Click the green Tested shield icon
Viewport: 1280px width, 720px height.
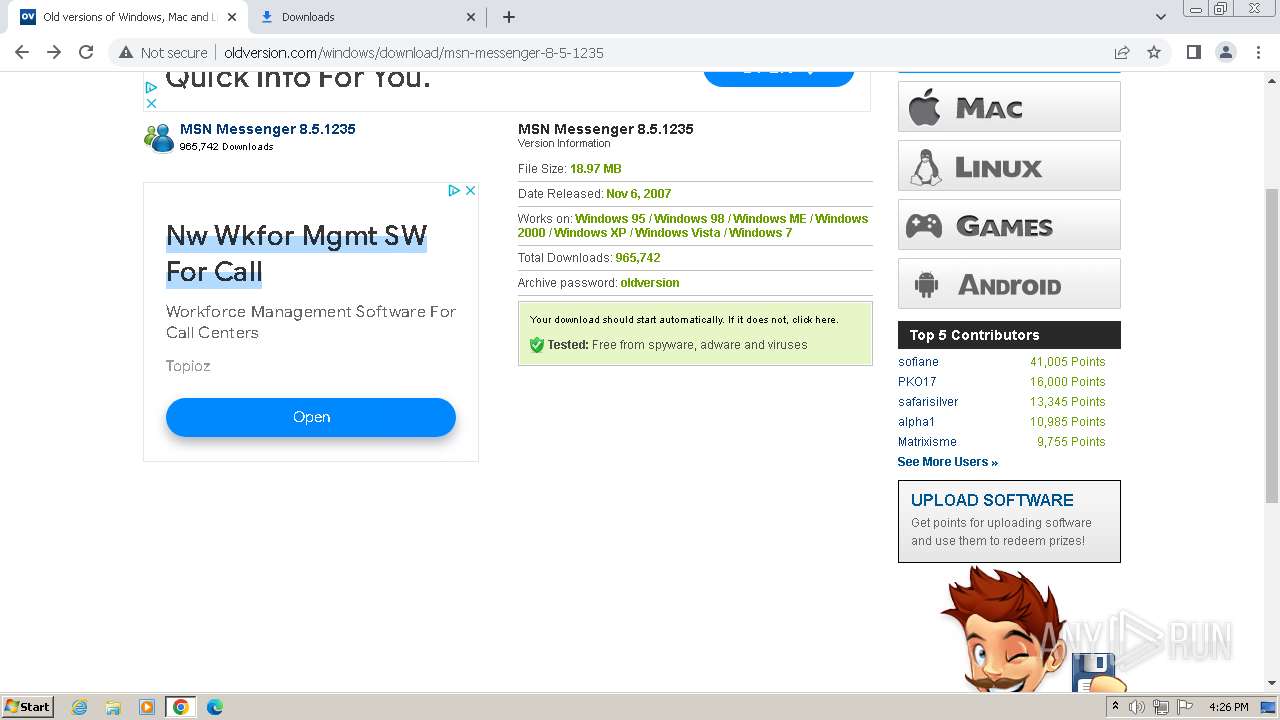537,345
